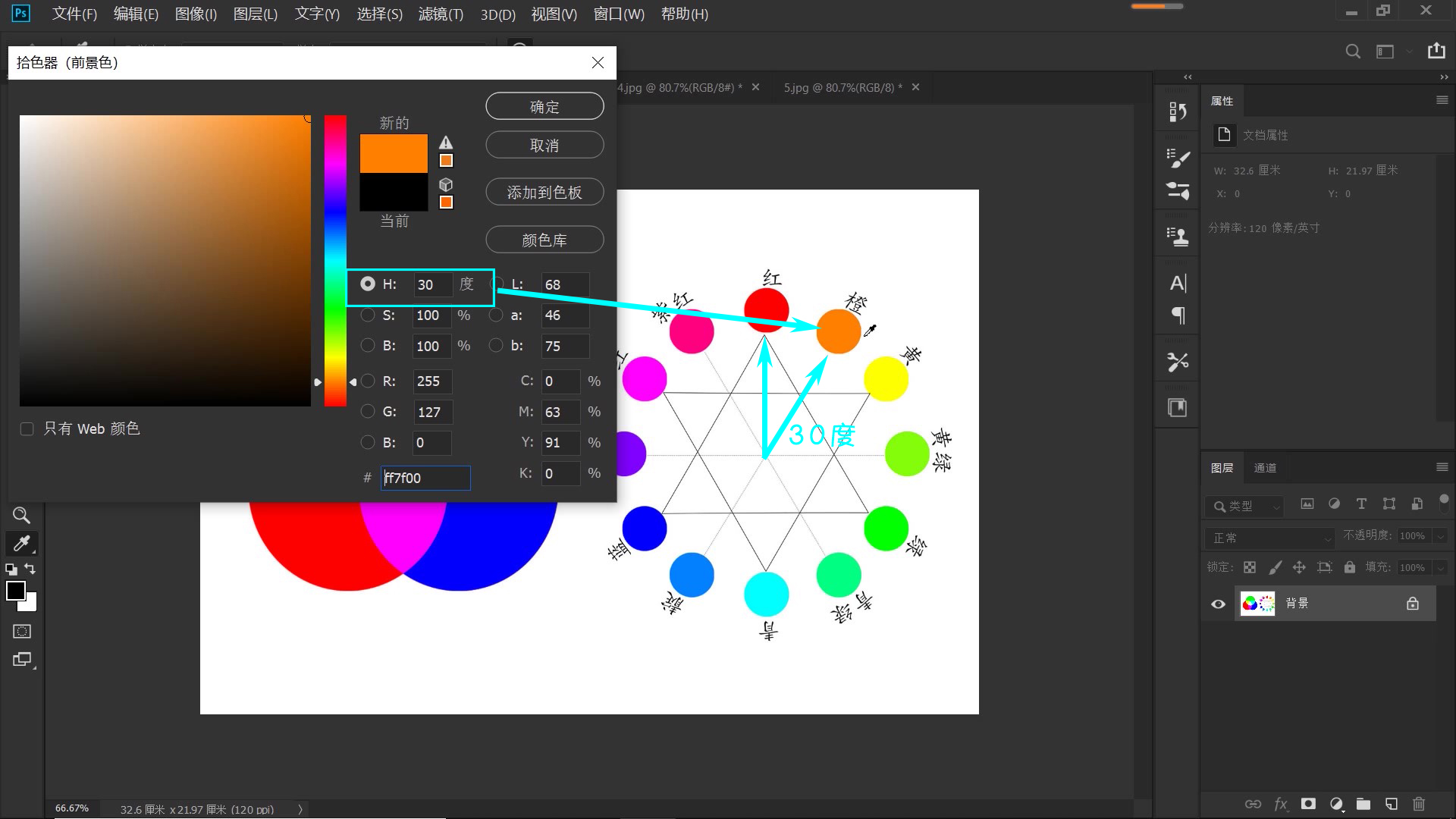
Task: Select the S saturation radio button
Action: pyautogui.click(x=368, y=315)
